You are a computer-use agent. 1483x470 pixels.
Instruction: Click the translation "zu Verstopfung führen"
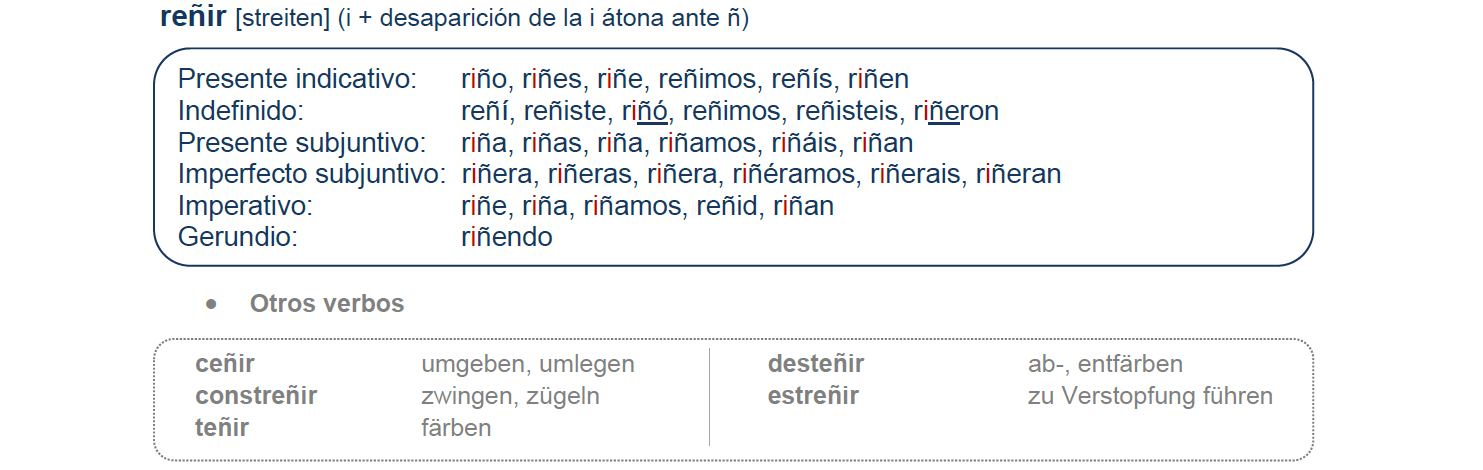click(1150, 396)
